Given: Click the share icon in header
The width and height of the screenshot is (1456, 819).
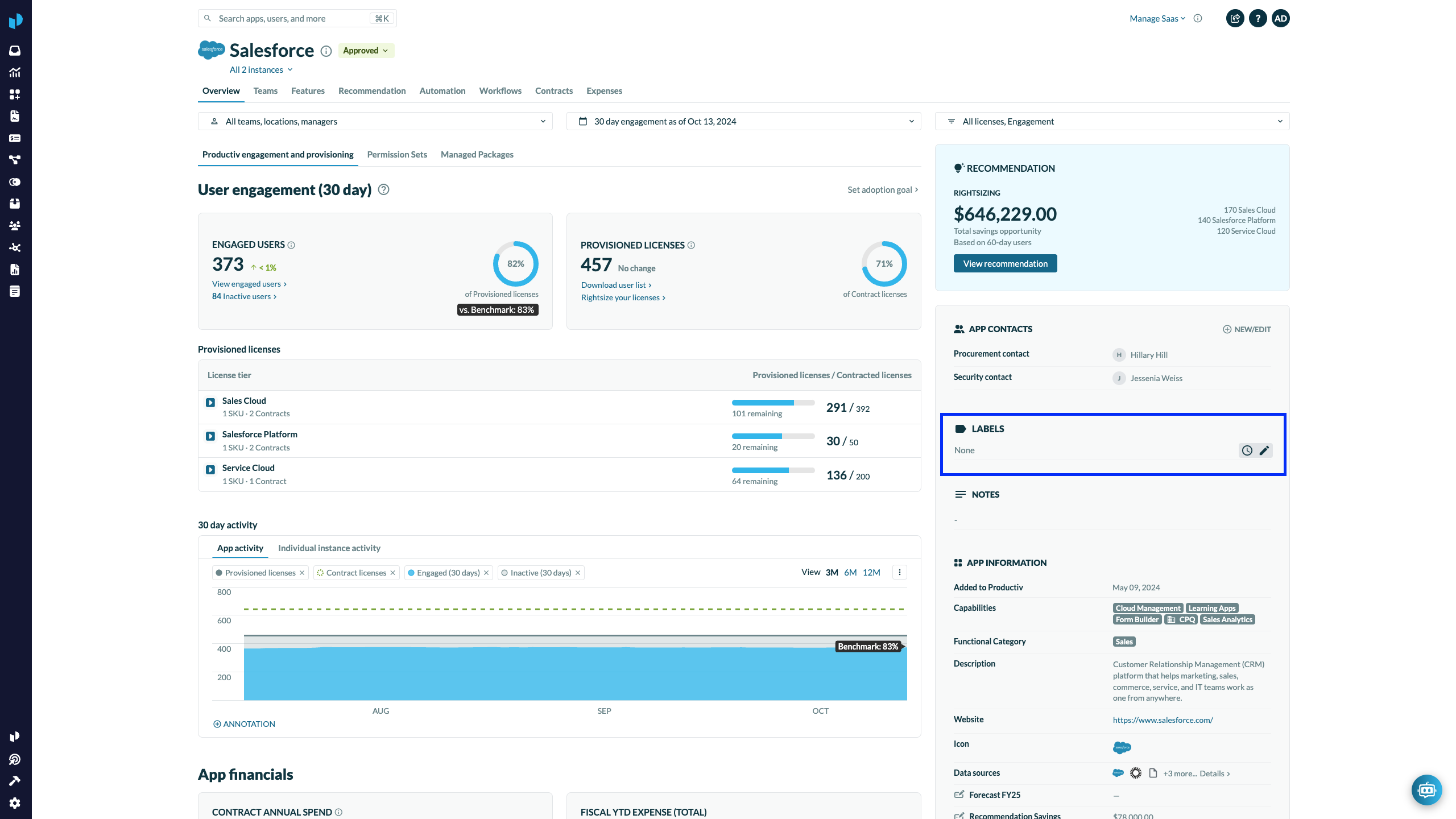Looking at the screenshot, I should point(1235,18).
